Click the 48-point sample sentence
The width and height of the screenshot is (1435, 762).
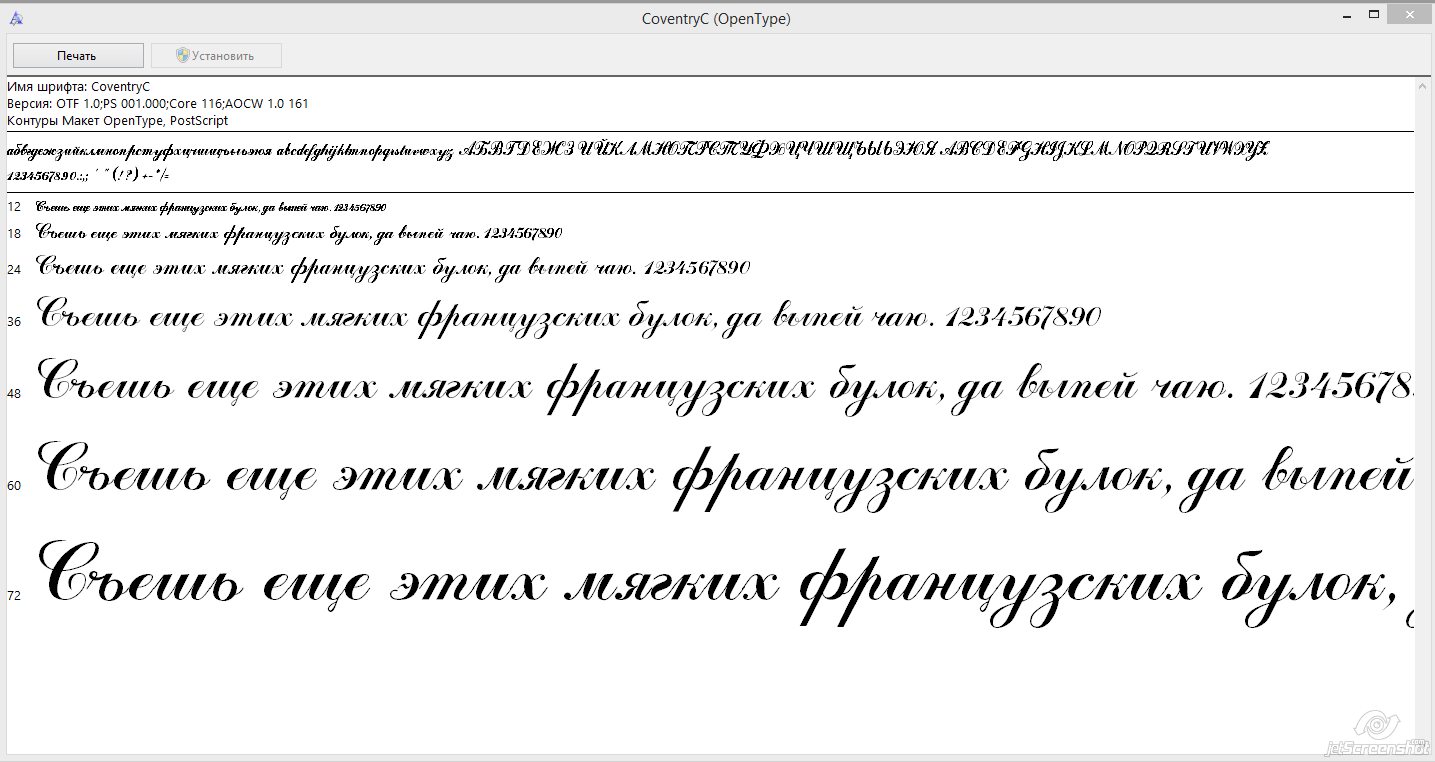[x=726, y=388]
